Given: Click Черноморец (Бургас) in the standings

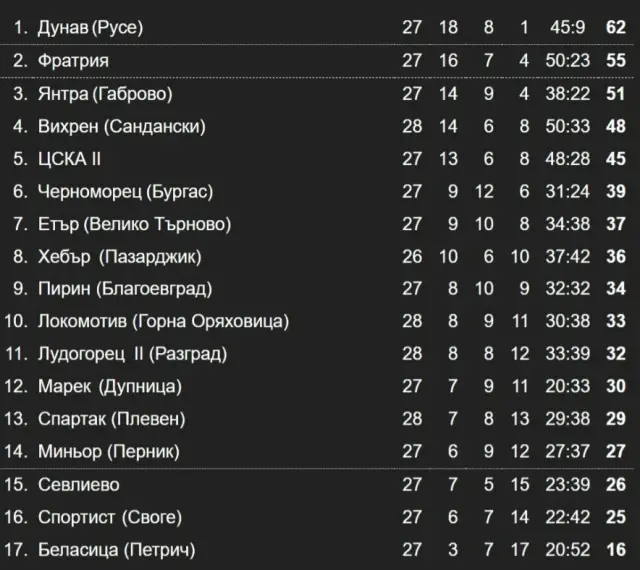Looking at the screenshot, I should coord(126,191).
